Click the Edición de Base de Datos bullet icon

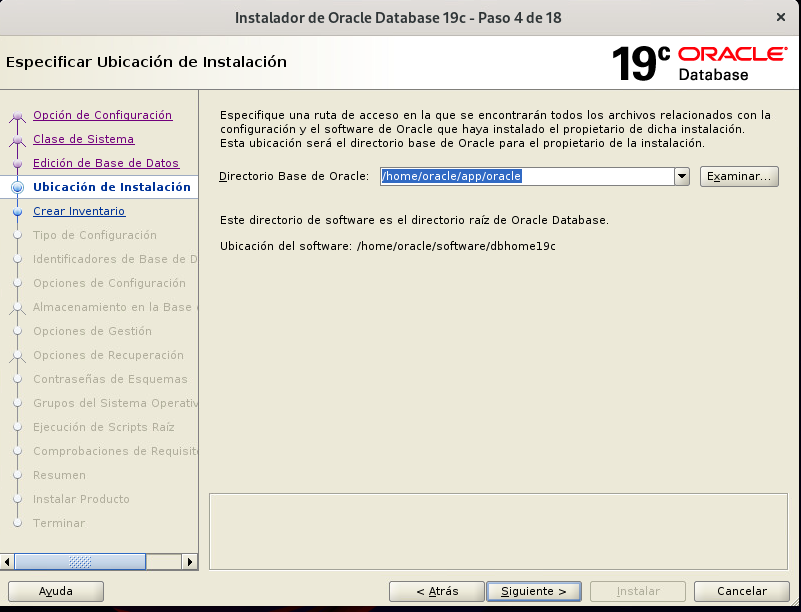click(x=17, y=164)
